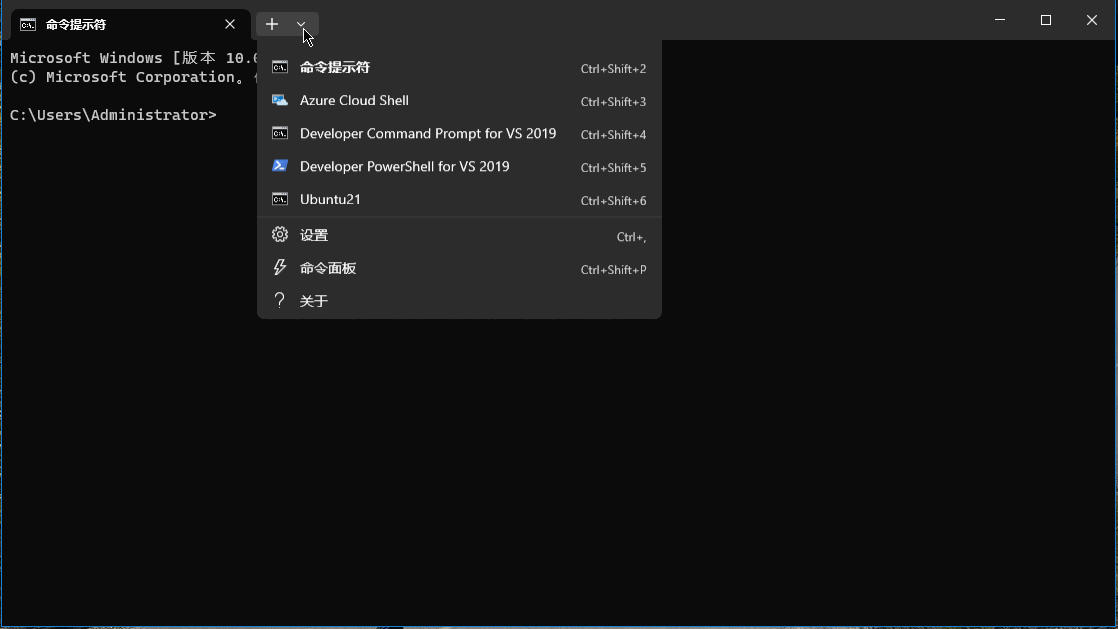This screenshot has width=1118, height=629.
Task: Click the Ctrl+Shift+5 shortcut label
Action: pyautogui.click(x=613, y=168)
